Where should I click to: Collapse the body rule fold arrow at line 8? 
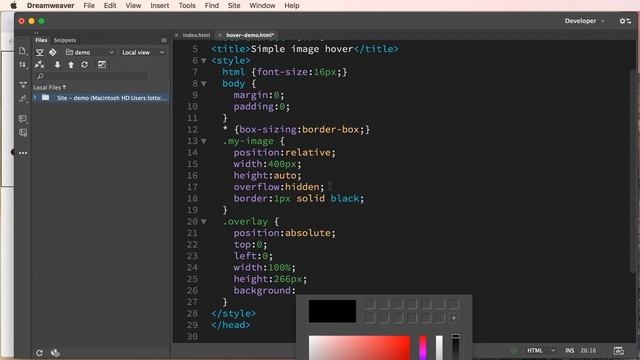click(x=203, y=84)
